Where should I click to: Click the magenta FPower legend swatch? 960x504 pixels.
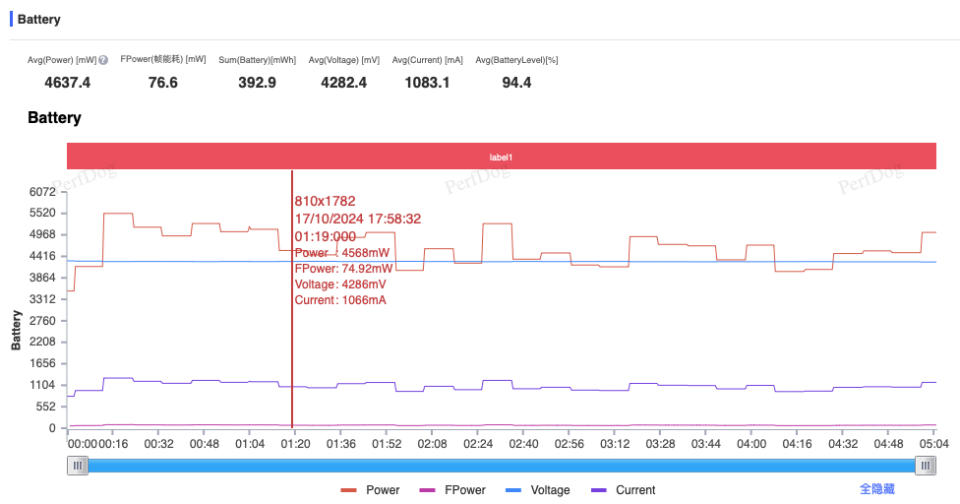[427, 490]
